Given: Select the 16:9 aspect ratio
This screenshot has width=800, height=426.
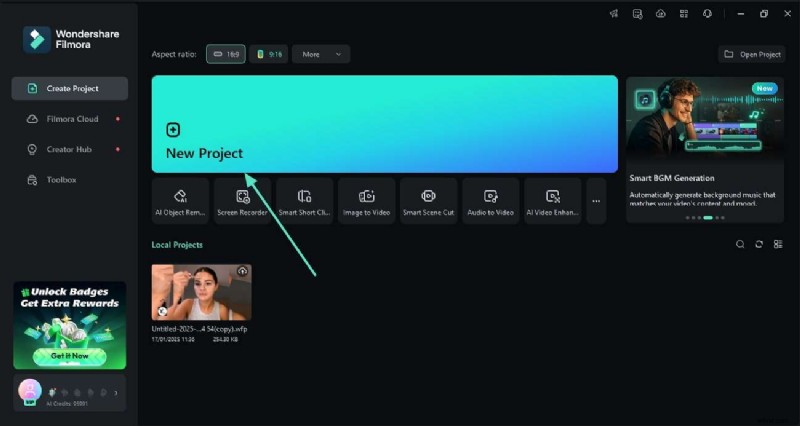Looking at the screenshot, I should coord(226,54).
